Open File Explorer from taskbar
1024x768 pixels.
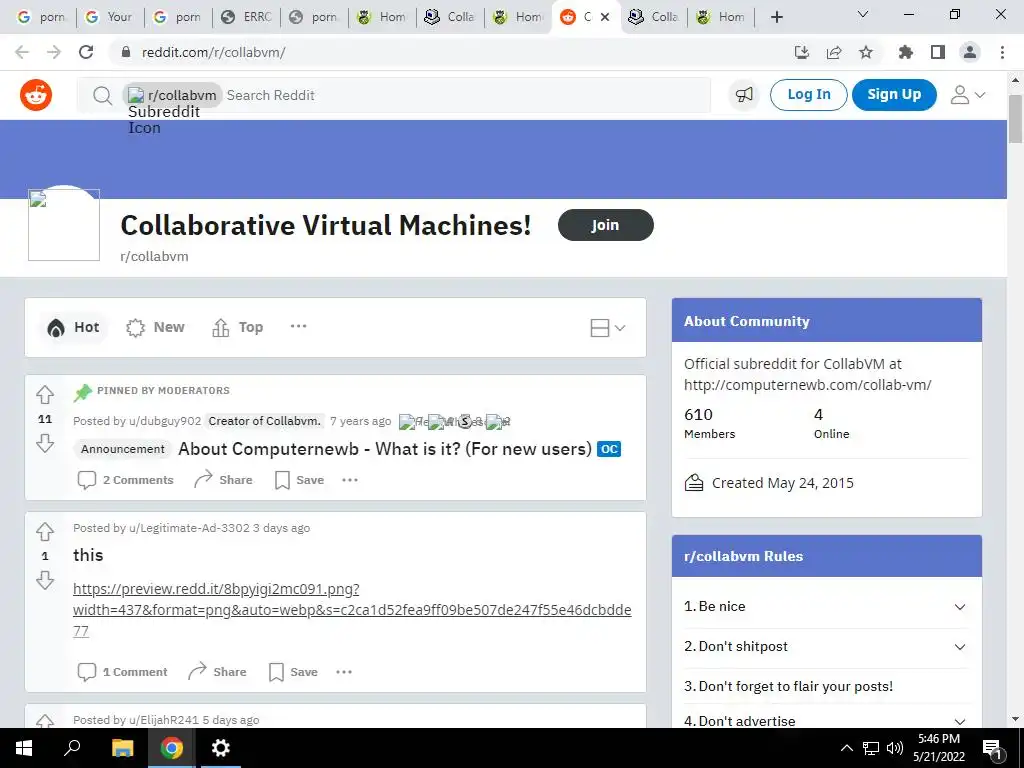tap(122, 748)
